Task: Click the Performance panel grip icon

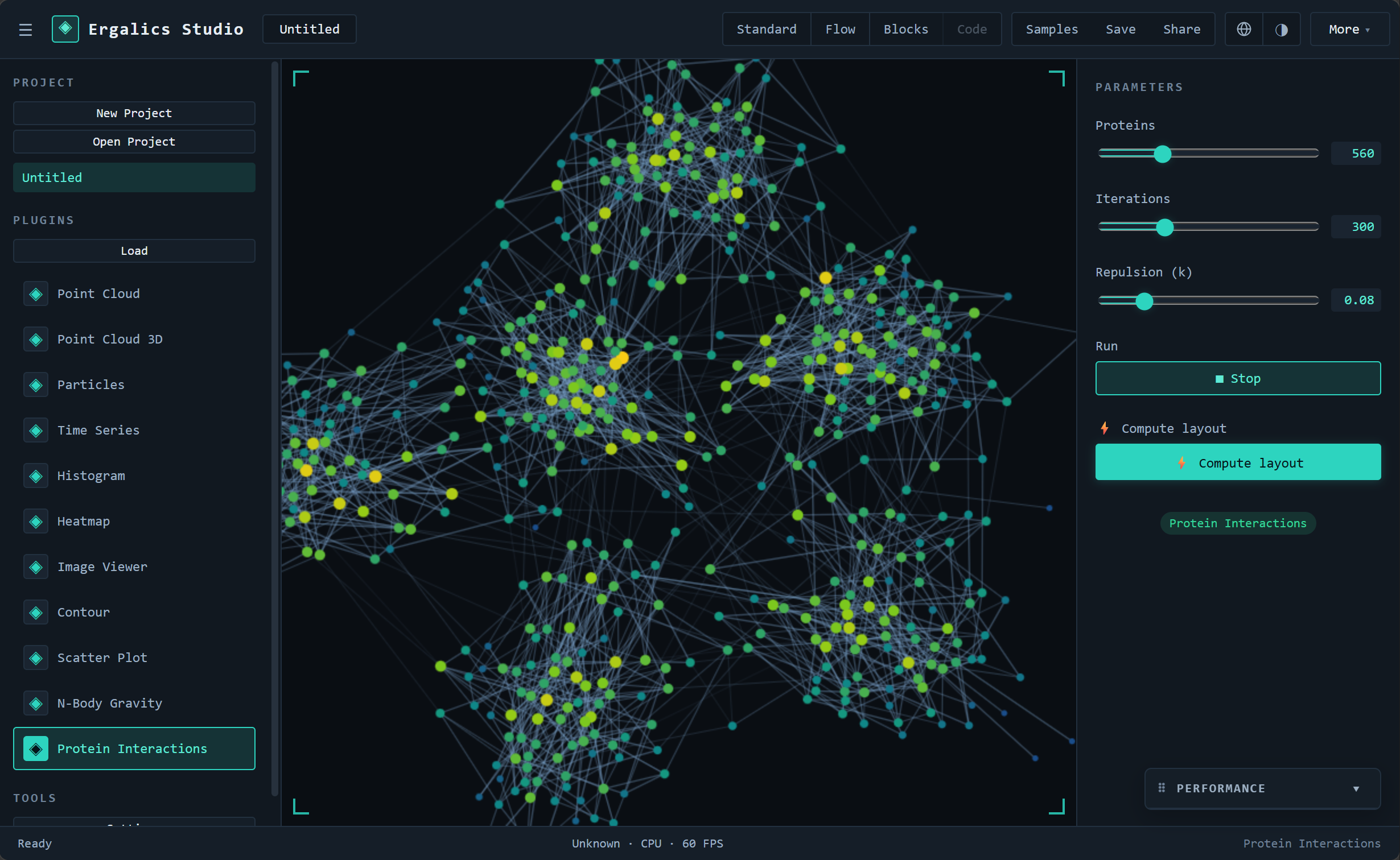Action: tap(1162, 788)
